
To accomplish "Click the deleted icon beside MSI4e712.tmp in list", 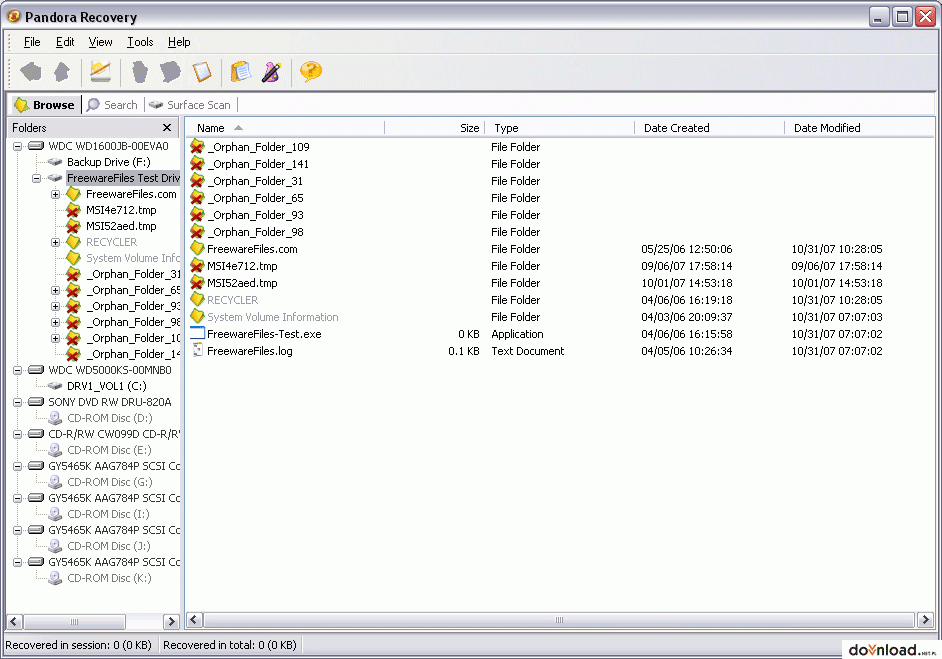I will [x=197, y=266].
